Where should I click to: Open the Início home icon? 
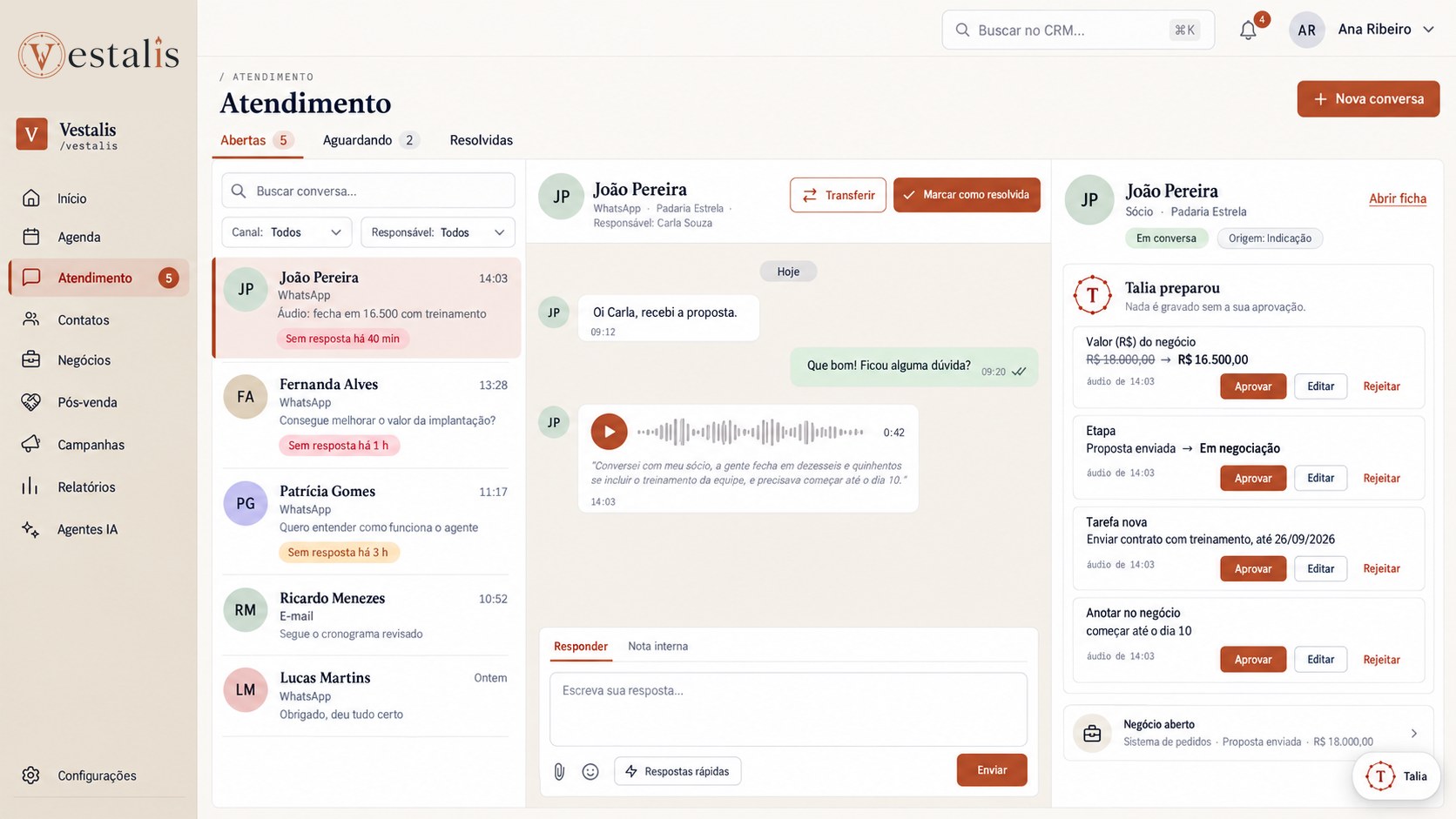(x=31, y=198)
